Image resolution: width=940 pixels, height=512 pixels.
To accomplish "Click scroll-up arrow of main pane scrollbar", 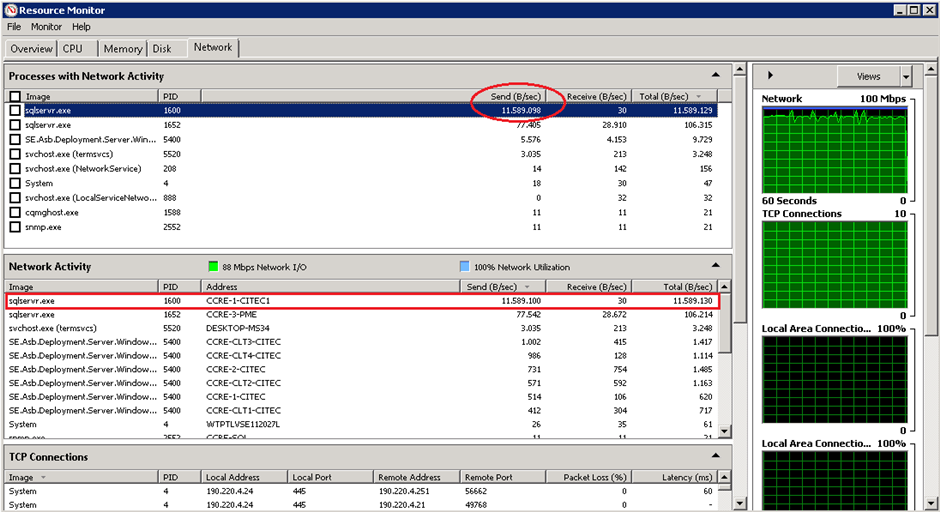I will (x=740, y=69).
